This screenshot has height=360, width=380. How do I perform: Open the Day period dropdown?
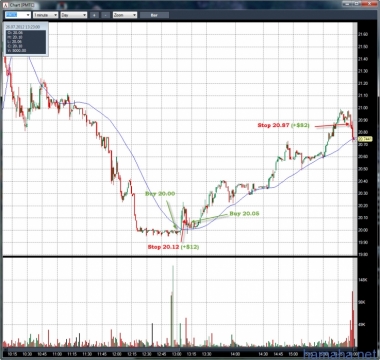(x=74, y=15)
